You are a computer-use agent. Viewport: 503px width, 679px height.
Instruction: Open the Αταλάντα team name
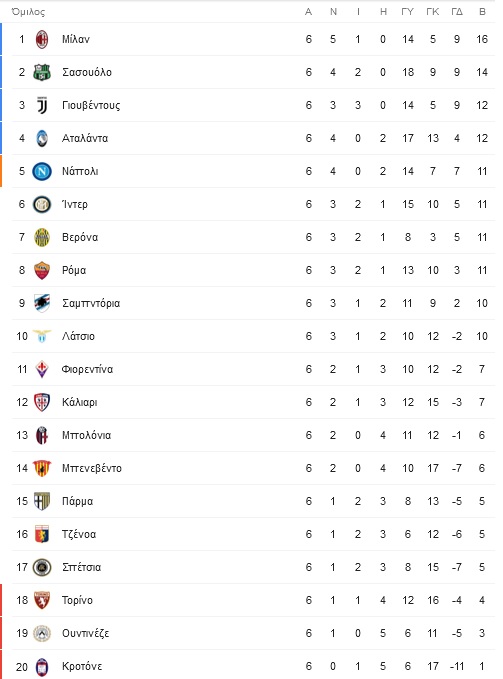[x=85, y=138]
